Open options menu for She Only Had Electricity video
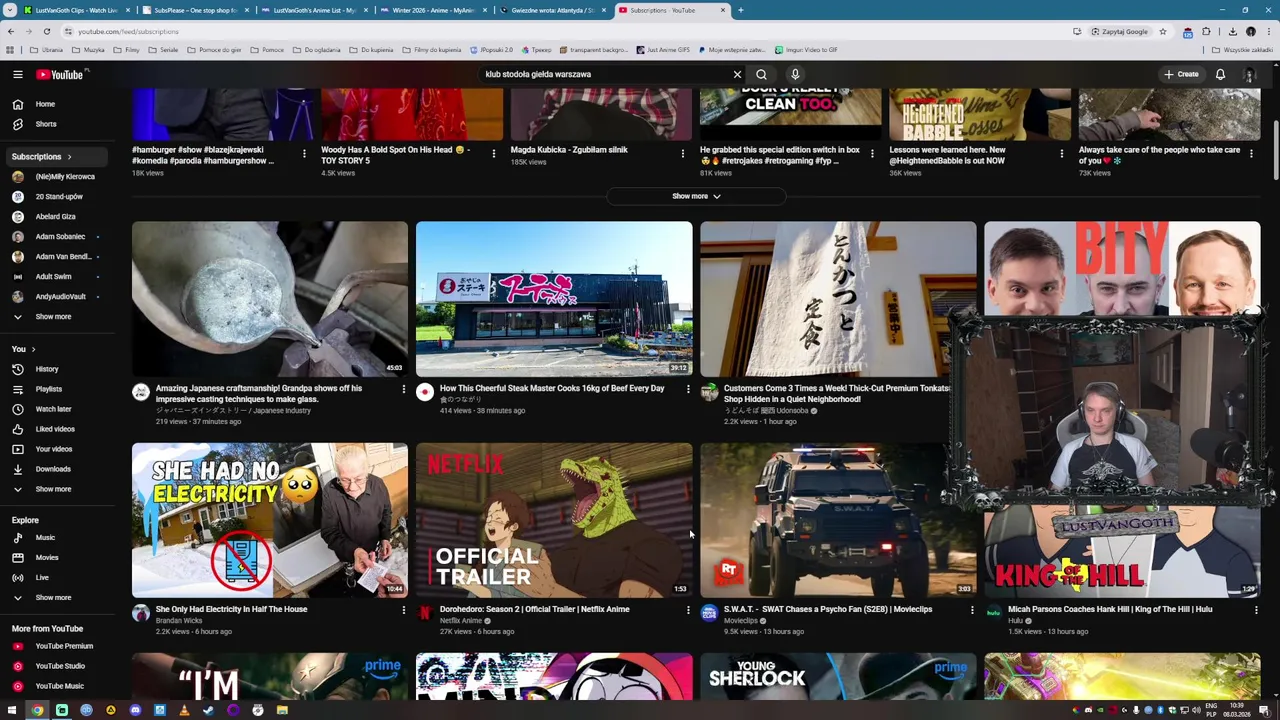The width and height of the screenshot is (1280, 720). point(404,610)
